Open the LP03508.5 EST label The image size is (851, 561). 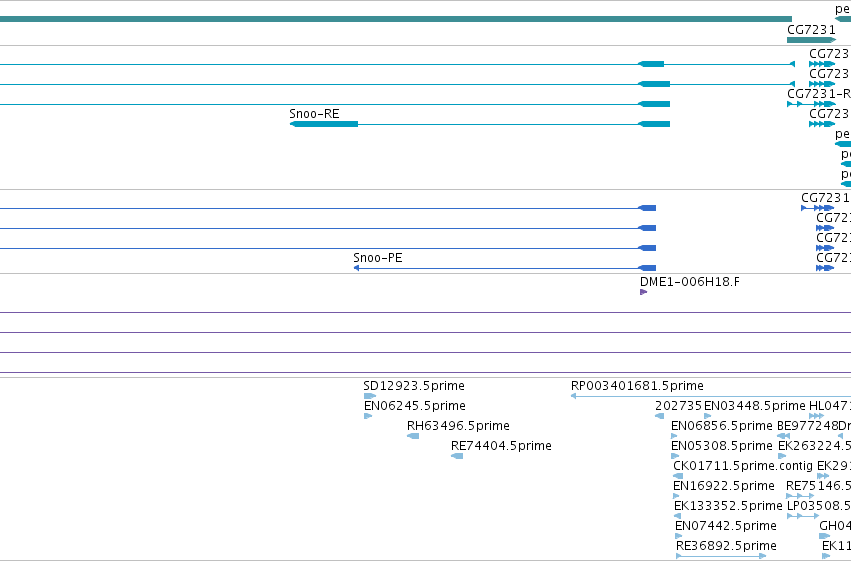819,506
